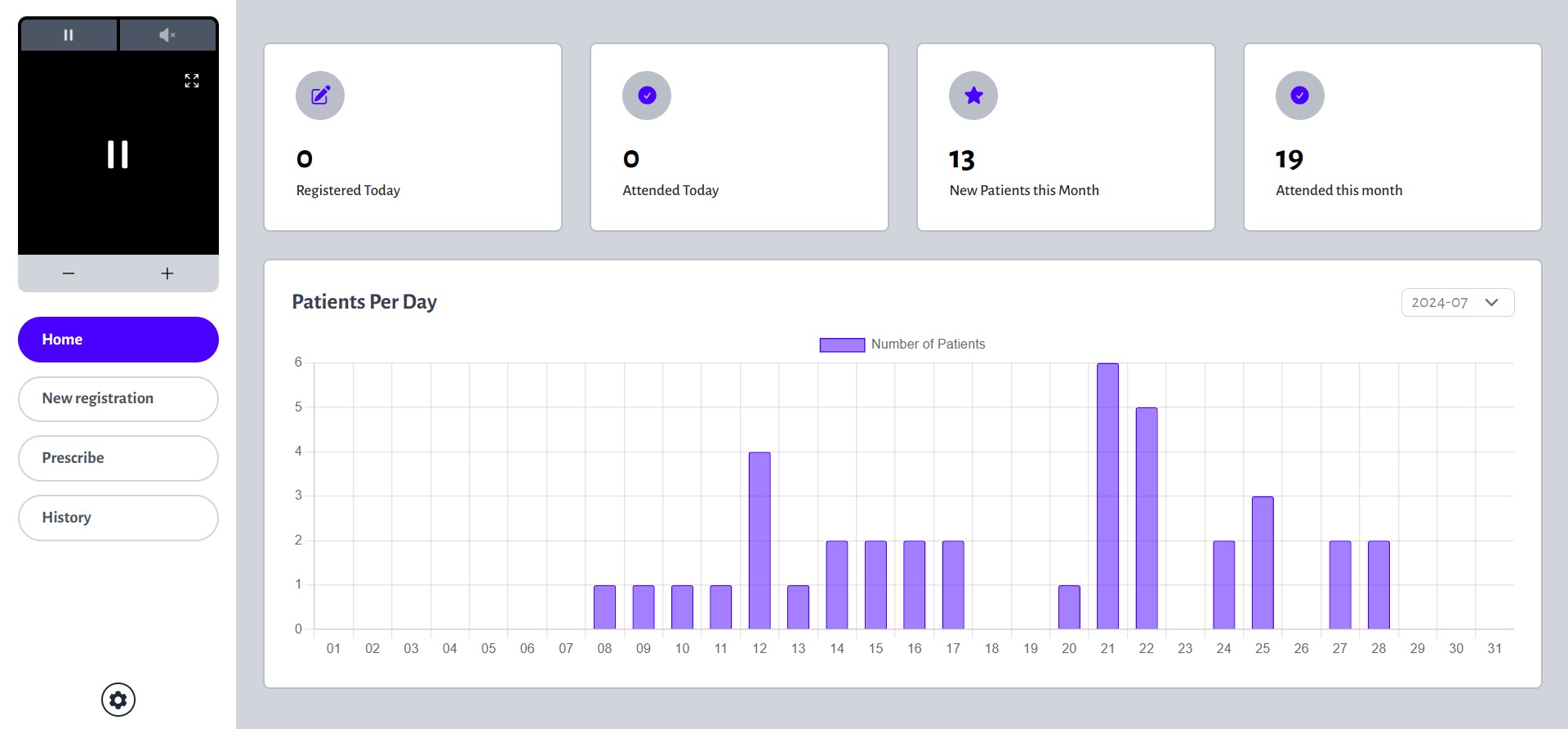The width and height of the screenshot is (1568, 729).
Task: Open the 2024-07 month dropdown
Action: (x=1441, y=303)
